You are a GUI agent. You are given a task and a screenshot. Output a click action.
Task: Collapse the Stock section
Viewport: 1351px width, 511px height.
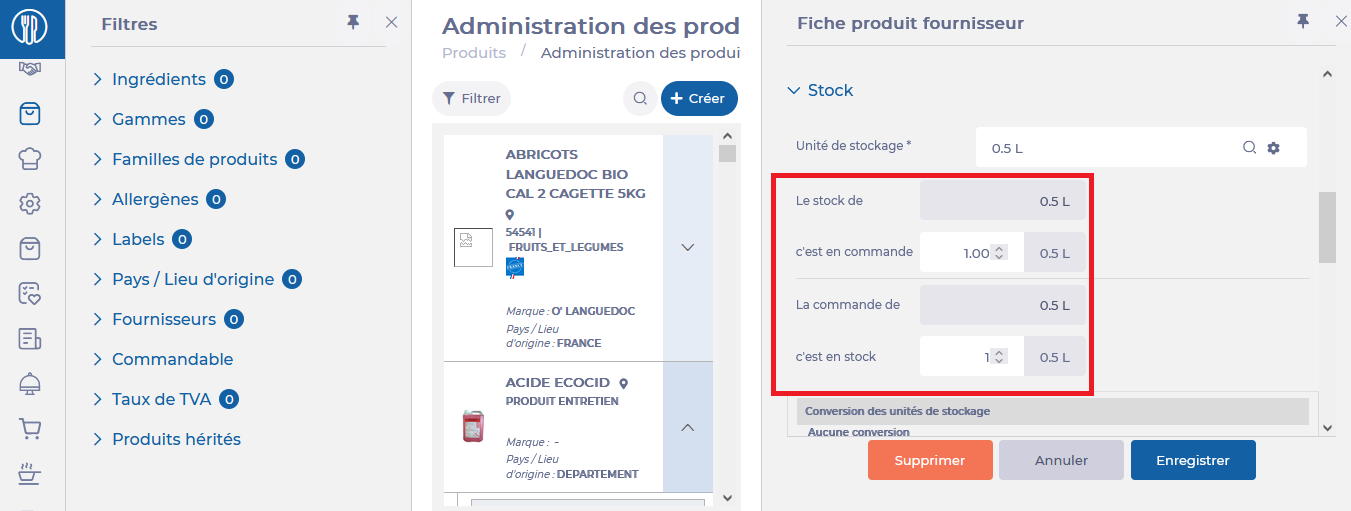tap(794, 90)
